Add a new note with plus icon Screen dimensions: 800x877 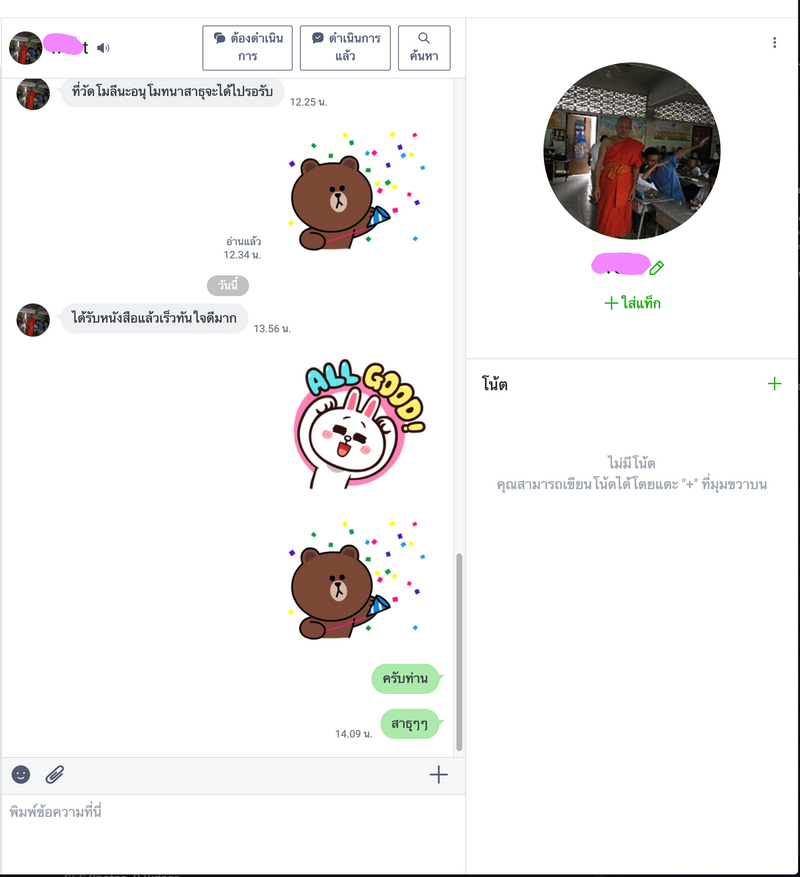click(x=774, y=384)
